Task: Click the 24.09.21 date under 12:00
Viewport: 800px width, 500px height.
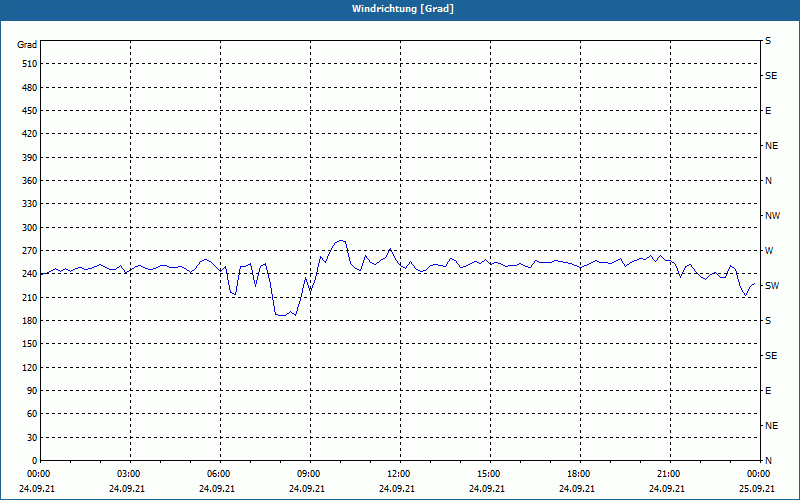Action: click(397, 488)
